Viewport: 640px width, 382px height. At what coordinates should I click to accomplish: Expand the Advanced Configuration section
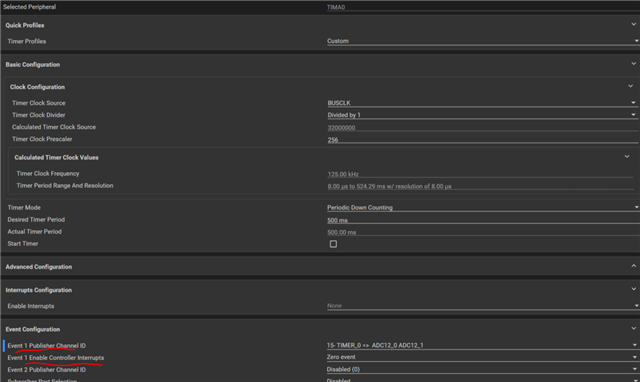633,266
